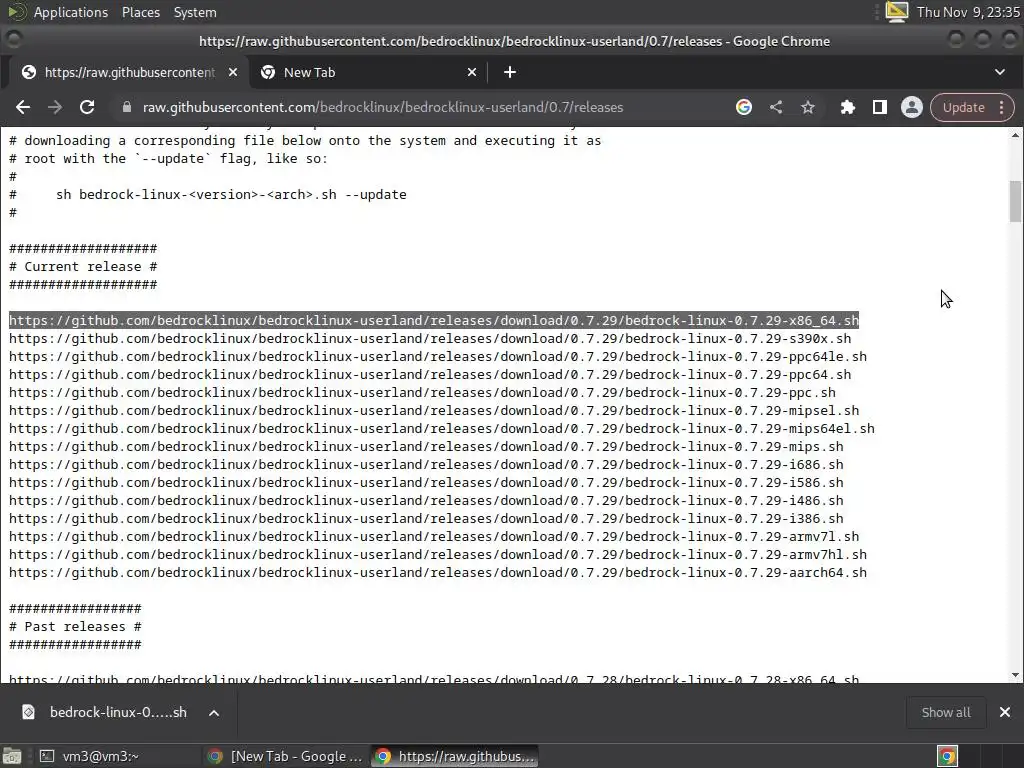The height and width of the screenshot is (768, 1024).
Task: Click the 0.7.29 s390x.sh URL line
Action: [x=430, y=339]
